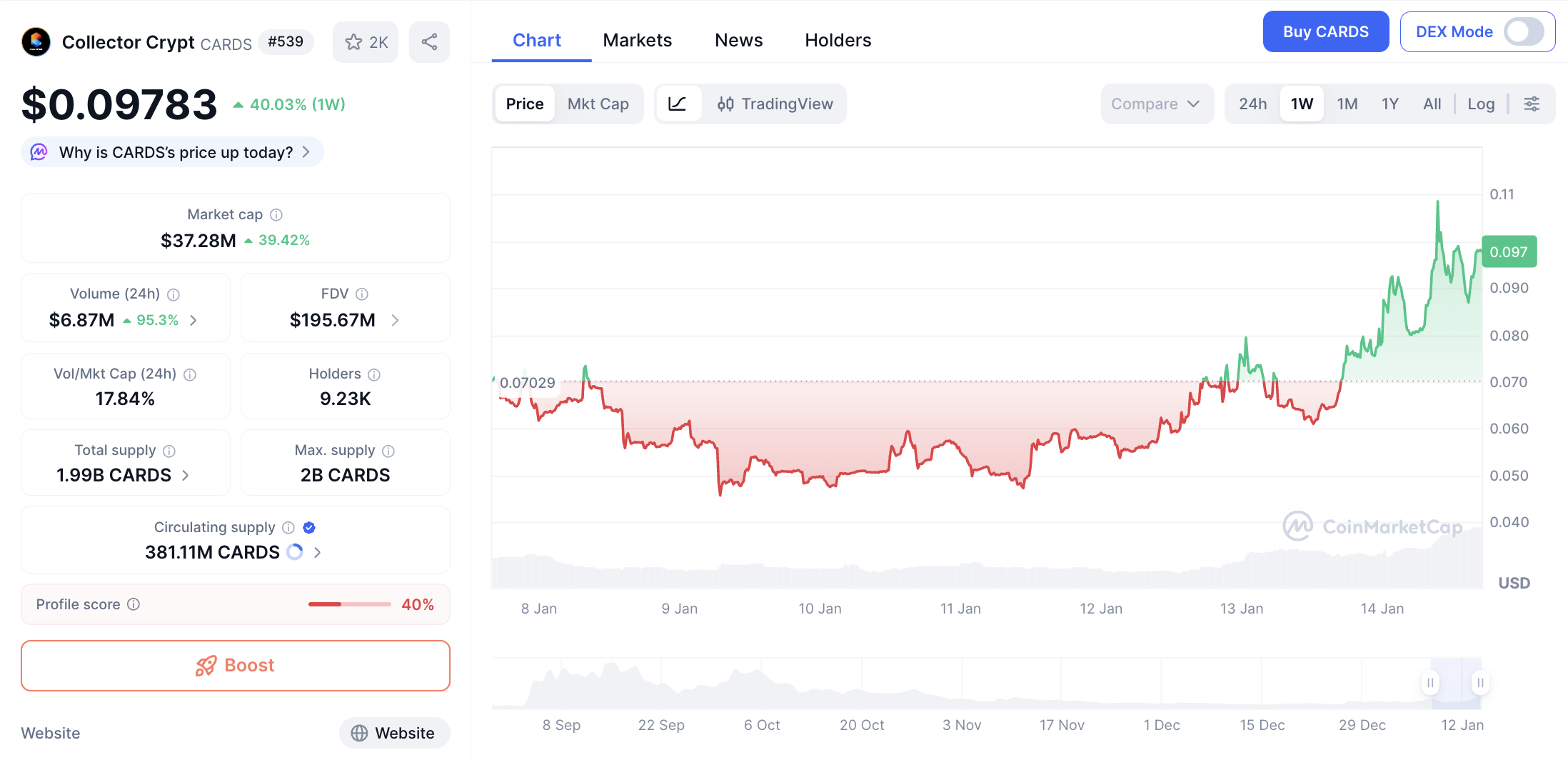
Task: Select the line chart icon
Action: click(677, 104)
